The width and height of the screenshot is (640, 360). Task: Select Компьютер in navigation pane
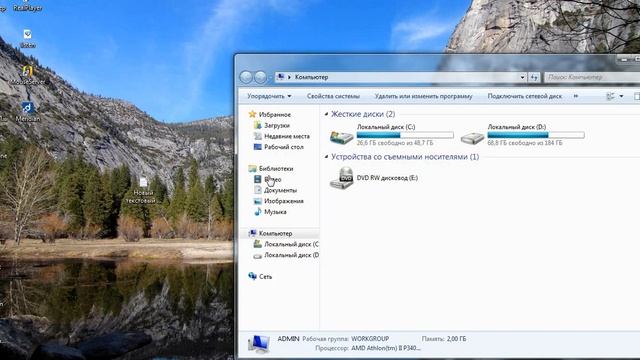coord(271,233)
